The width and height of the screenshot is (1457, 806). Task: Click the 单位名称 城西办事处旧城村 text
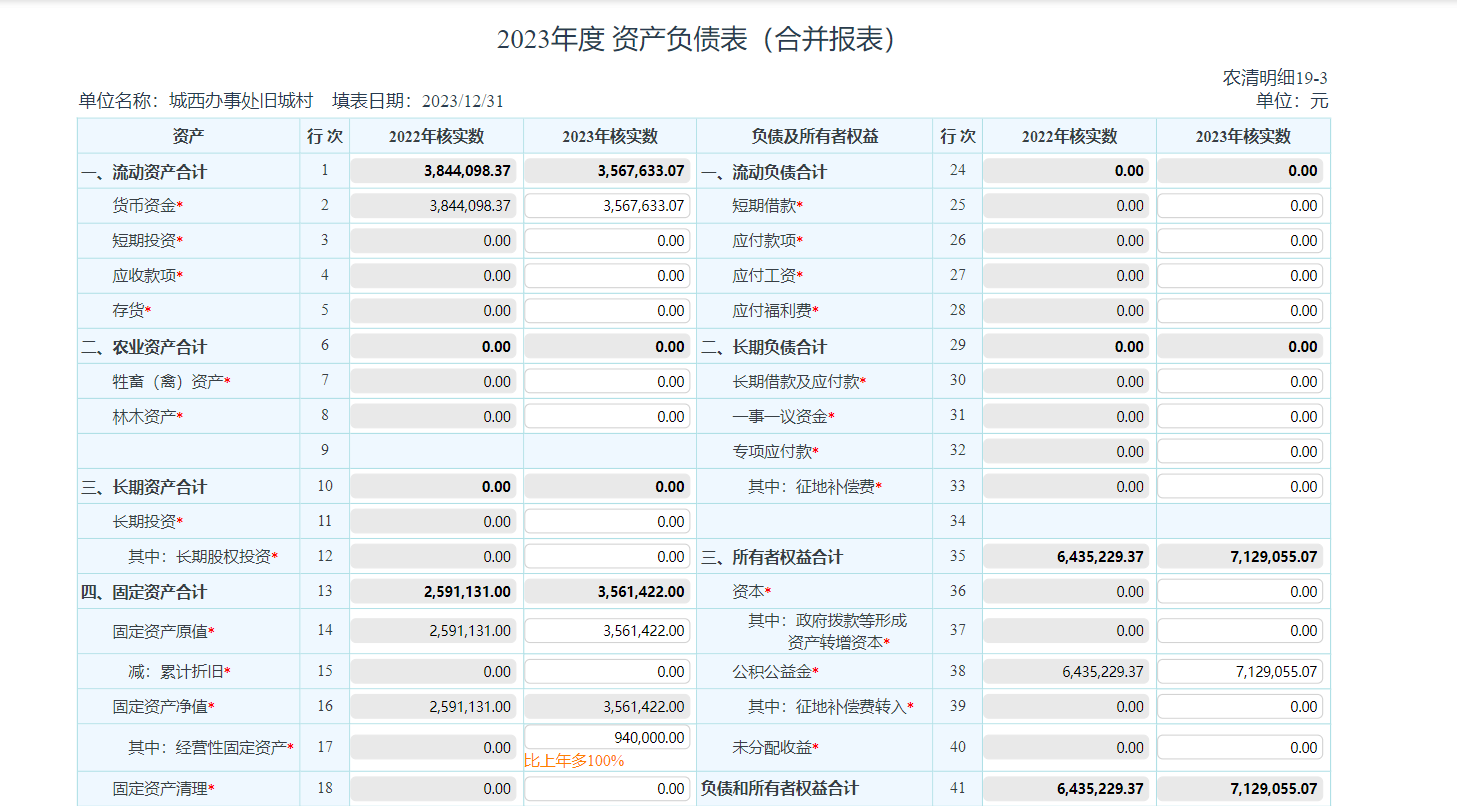(x=196, y=101)
